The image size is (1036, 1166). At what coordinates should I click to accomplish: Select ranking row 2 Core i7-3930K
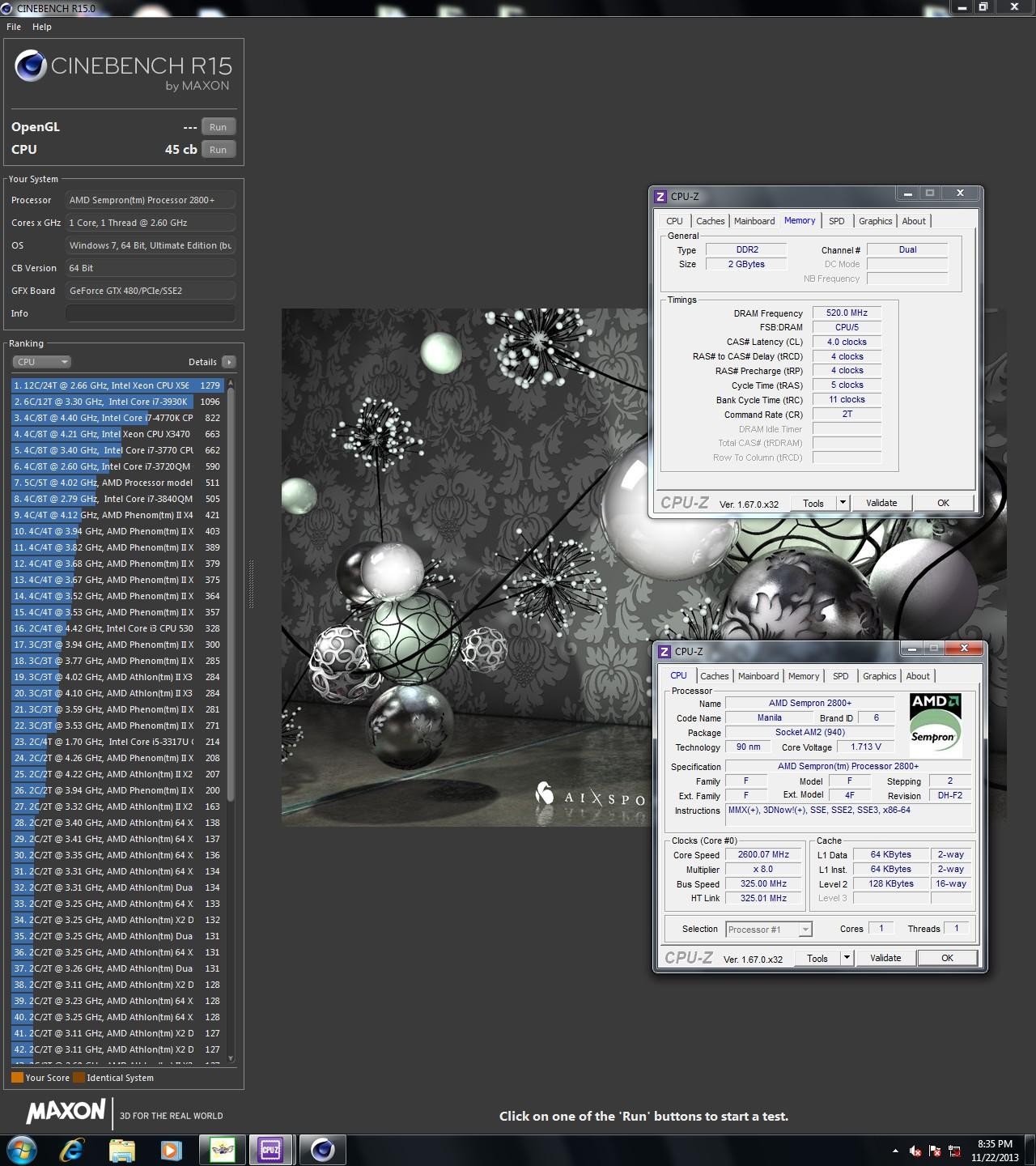(x=117, y=402)
